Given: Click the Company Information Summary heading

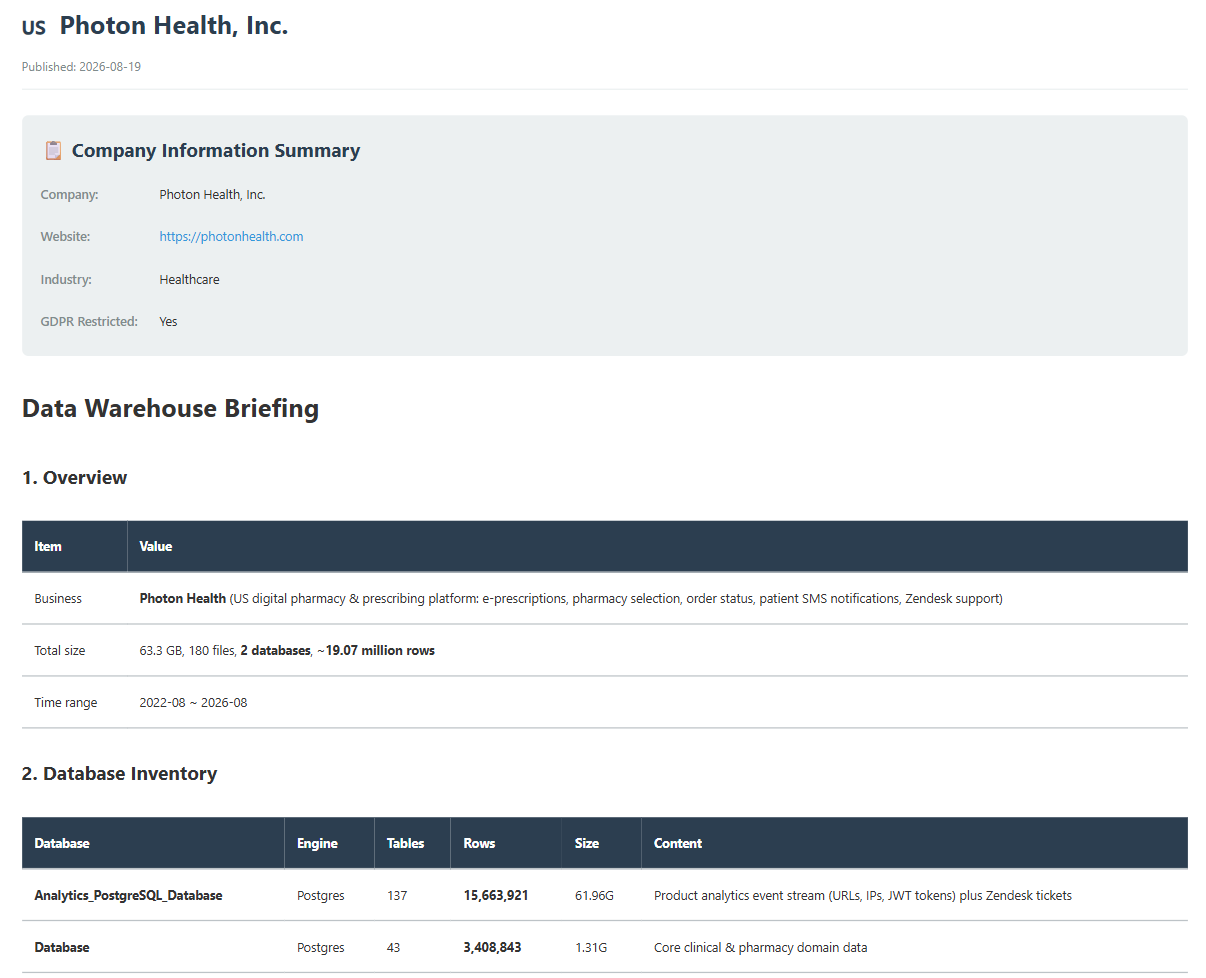Looking at the screenshot, I should [x=216, y=151].
